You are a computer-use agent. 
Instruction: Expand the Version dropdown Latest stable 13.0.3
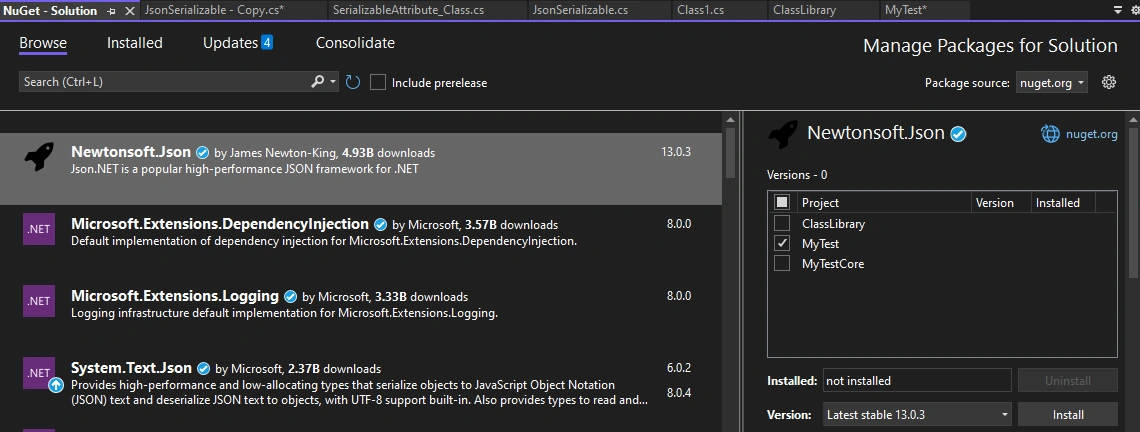tap(917, 415)
